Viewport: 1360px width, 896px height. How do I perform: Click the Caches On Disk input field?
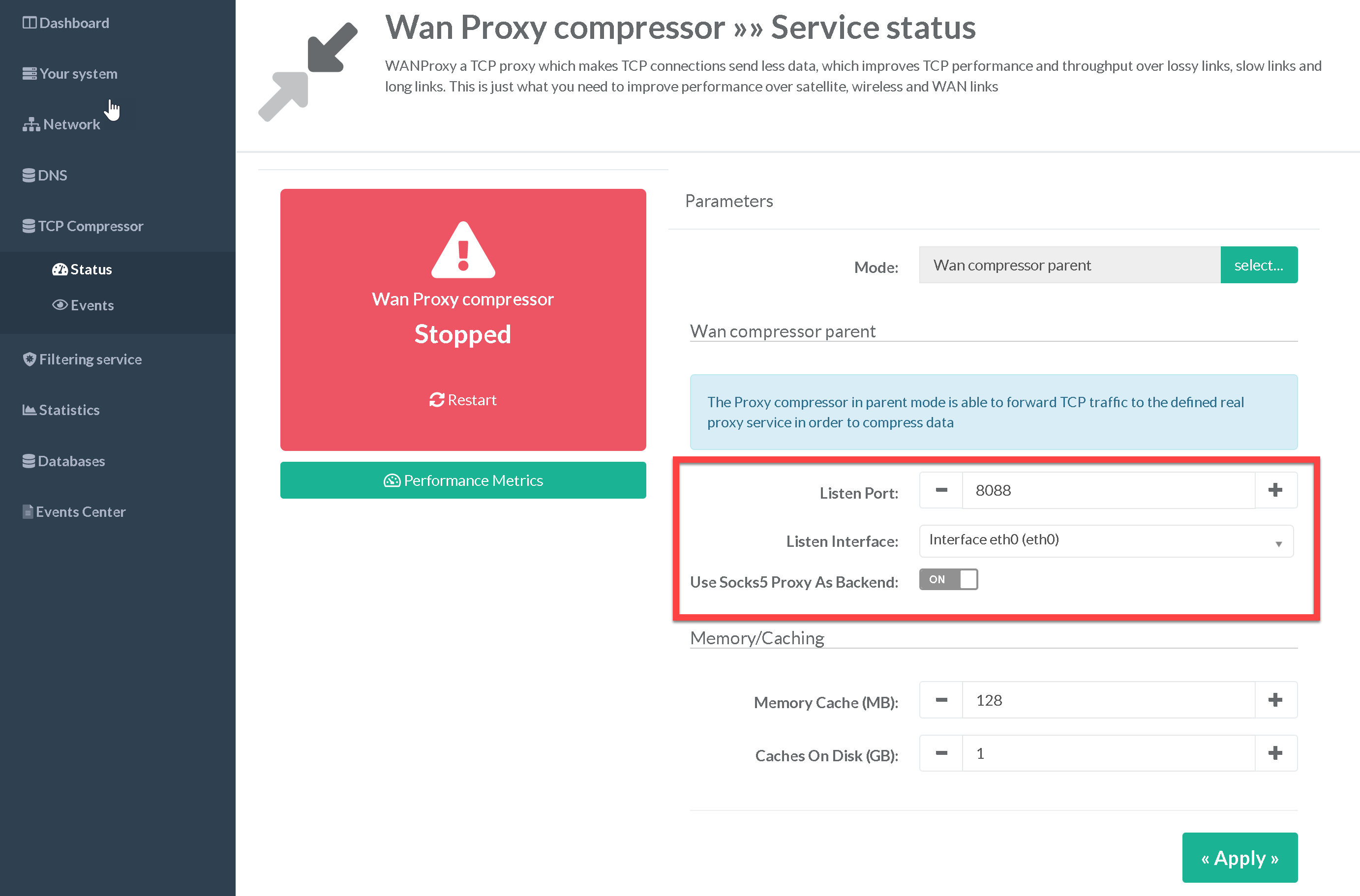pos(1108,754)
